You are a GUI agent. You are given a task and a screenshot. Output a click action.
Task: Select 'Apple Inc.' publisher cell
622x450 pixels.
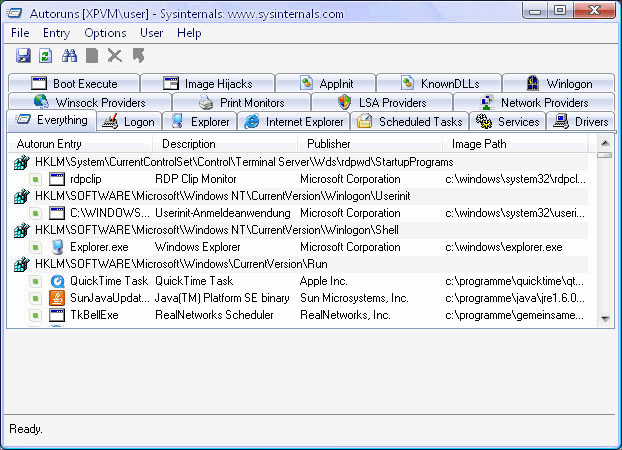pyautogui.click(x=324, y=281)
